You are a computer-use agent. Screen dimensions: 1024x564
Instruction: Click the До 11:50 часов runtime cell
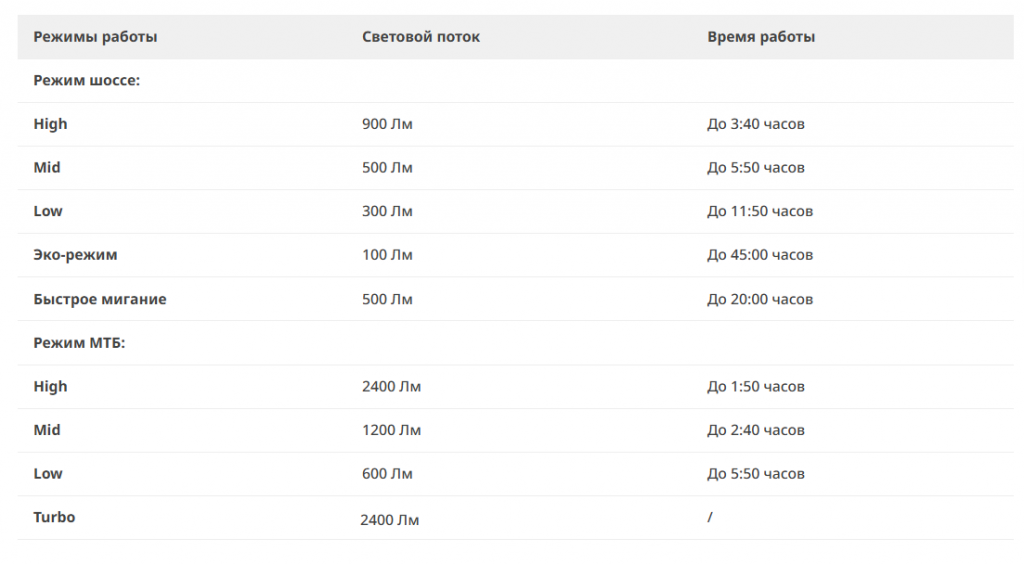(760, 212)
